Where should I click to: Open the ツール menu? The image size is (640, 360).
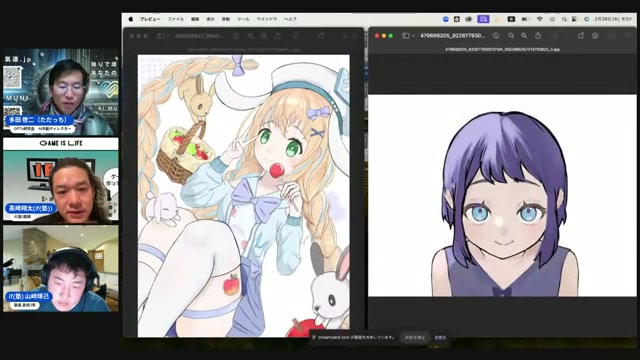243,19
